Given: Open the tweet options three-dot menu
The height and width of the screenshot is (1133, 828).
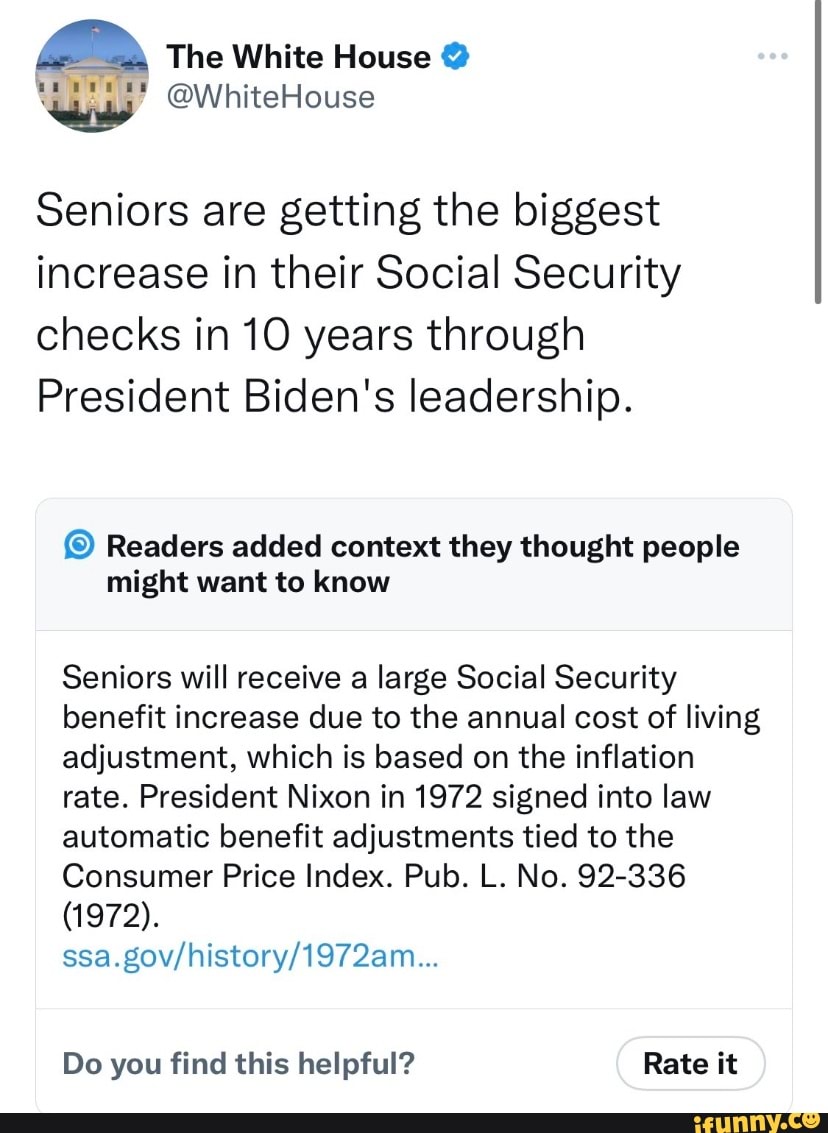Looking at the screenshot, I should coord(772,56).
